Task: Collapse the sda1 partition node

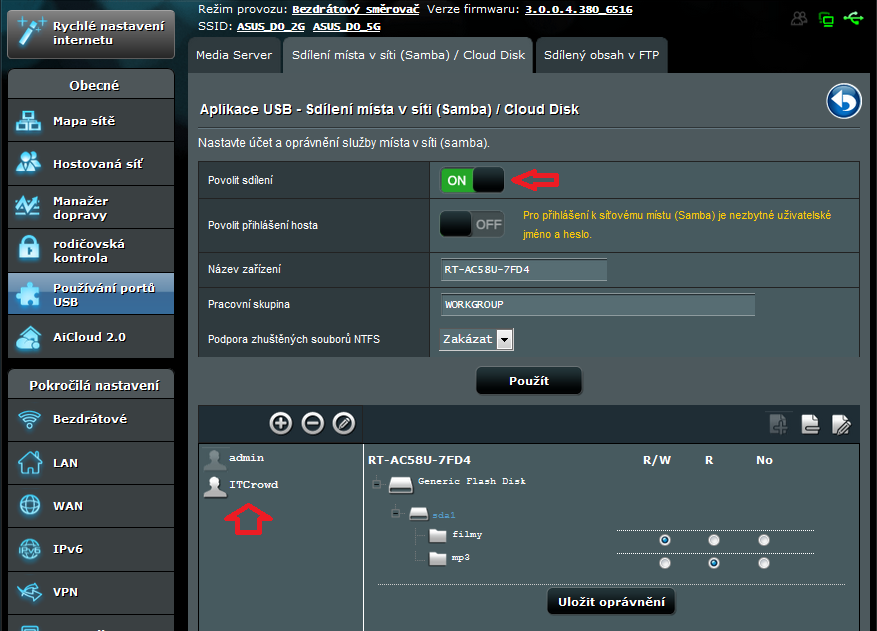Action: coord(396,514)
